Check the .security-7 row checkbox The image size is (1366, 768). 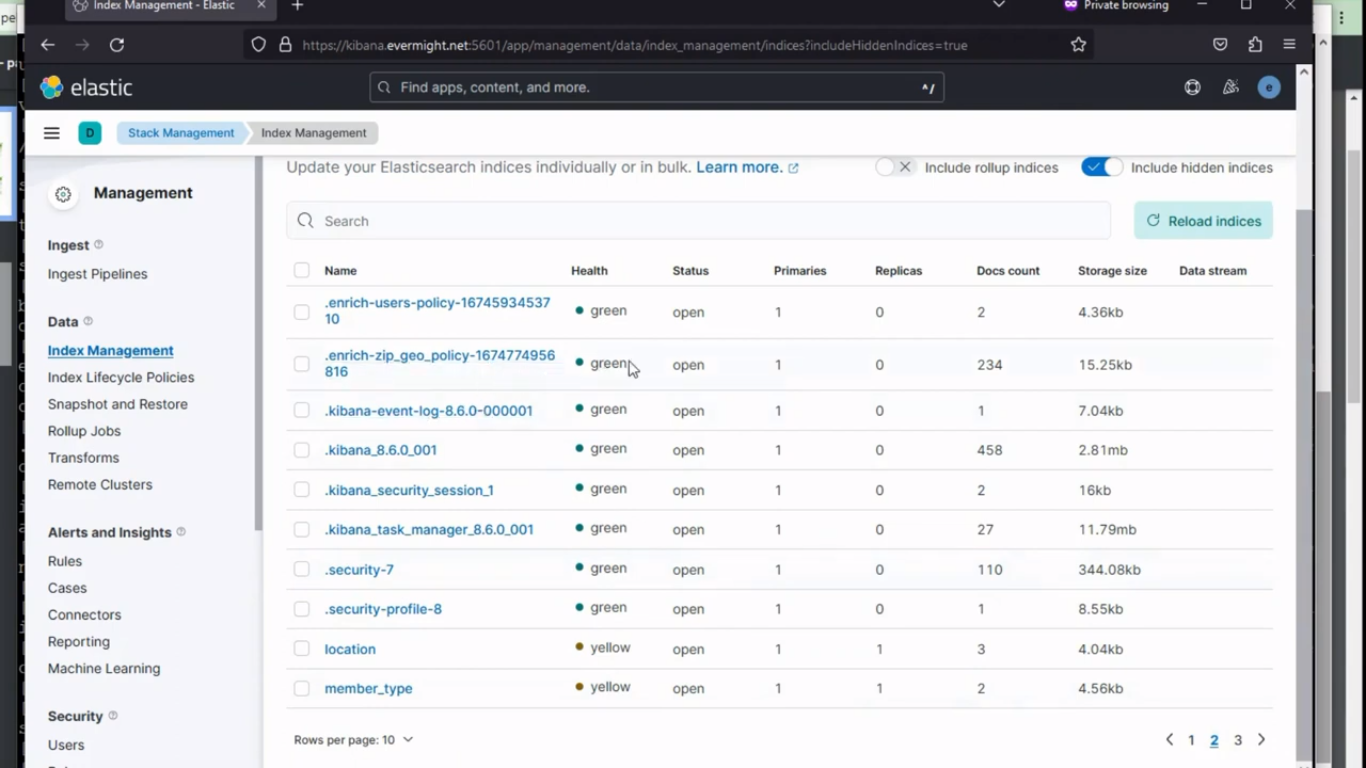coord(302,569)
